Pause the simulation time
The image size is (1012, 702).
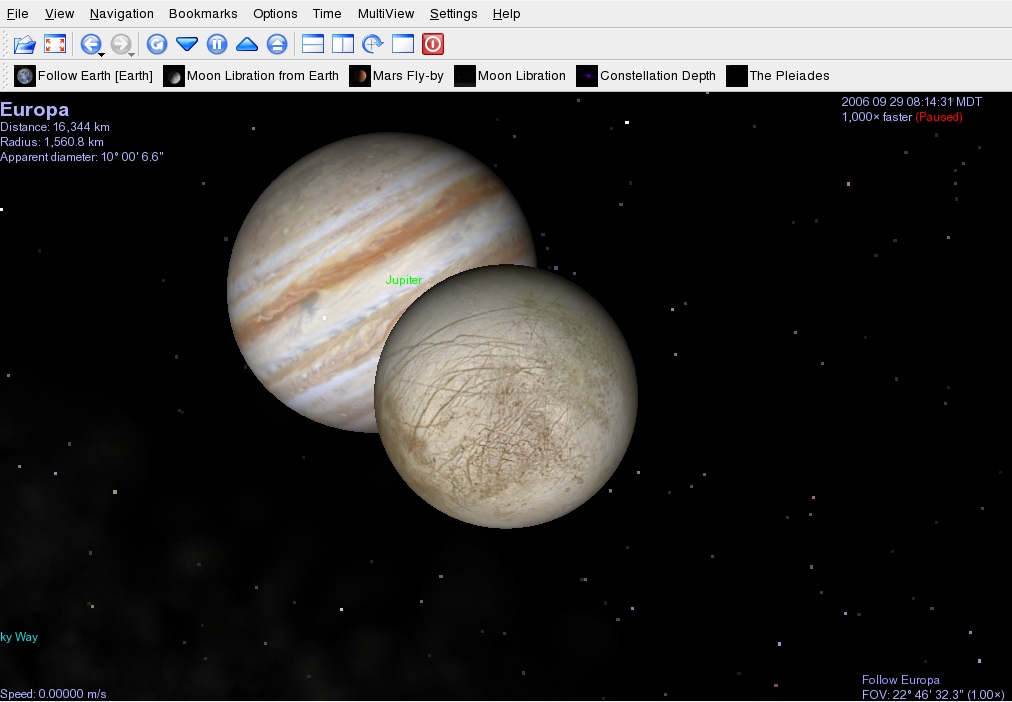click(x=217, y=44)
